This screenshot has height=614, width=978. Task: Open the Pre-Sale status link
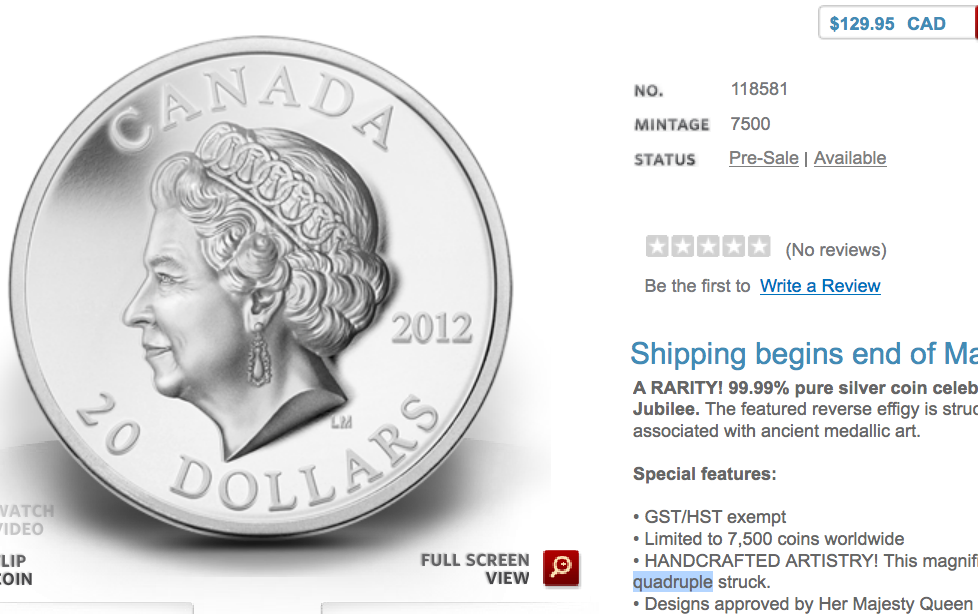tap(763, 158)
